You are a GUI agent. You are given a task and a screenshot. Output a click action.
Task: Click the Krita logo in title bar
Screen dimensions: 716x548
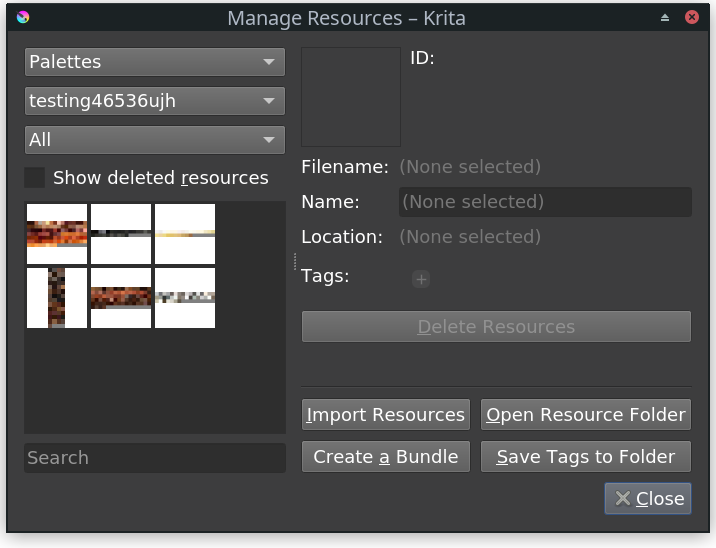pos(24,18)
